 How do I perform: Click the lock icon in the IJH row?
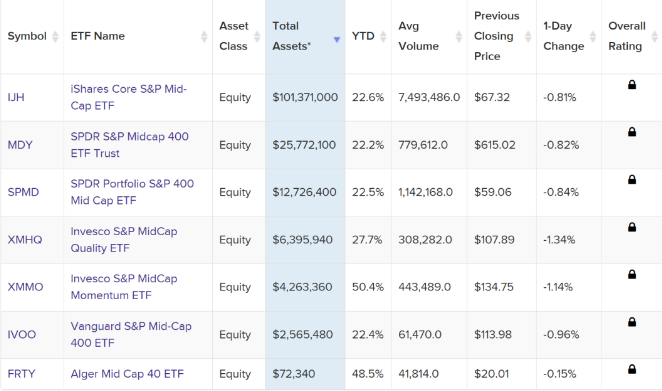[x=632, y=84]
